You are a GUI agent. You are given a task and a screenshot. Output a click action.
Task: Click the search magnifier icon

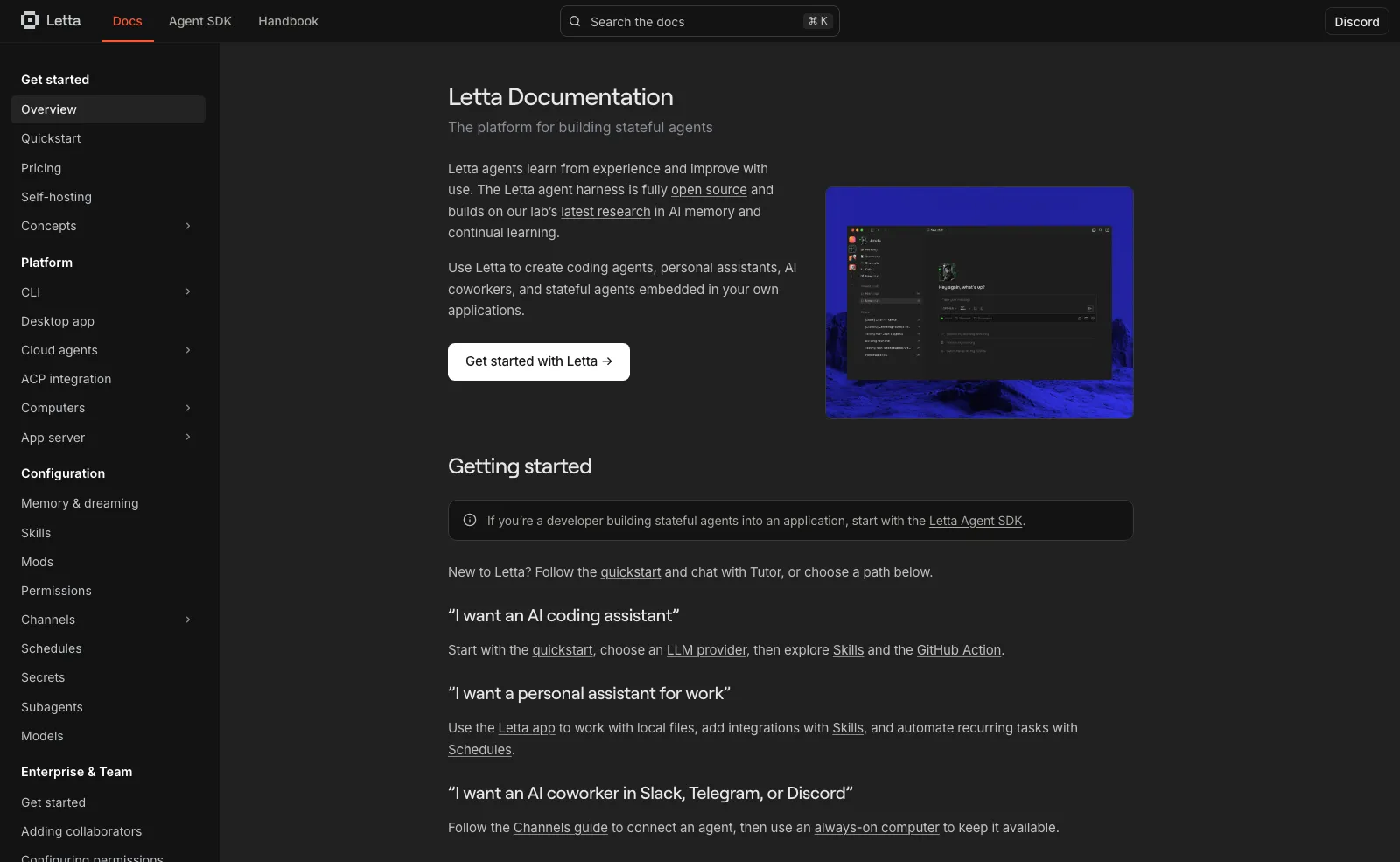[x=575, y=21]
